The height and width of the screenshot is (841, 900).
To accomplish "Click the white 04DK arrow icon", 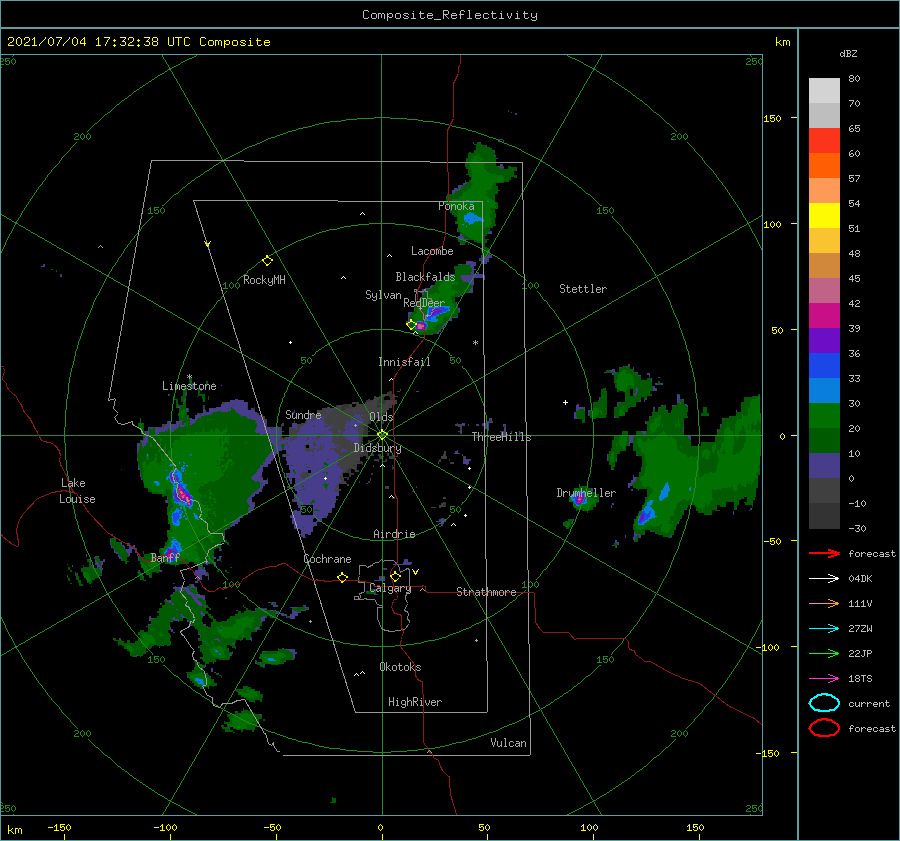I will point(824,578).
